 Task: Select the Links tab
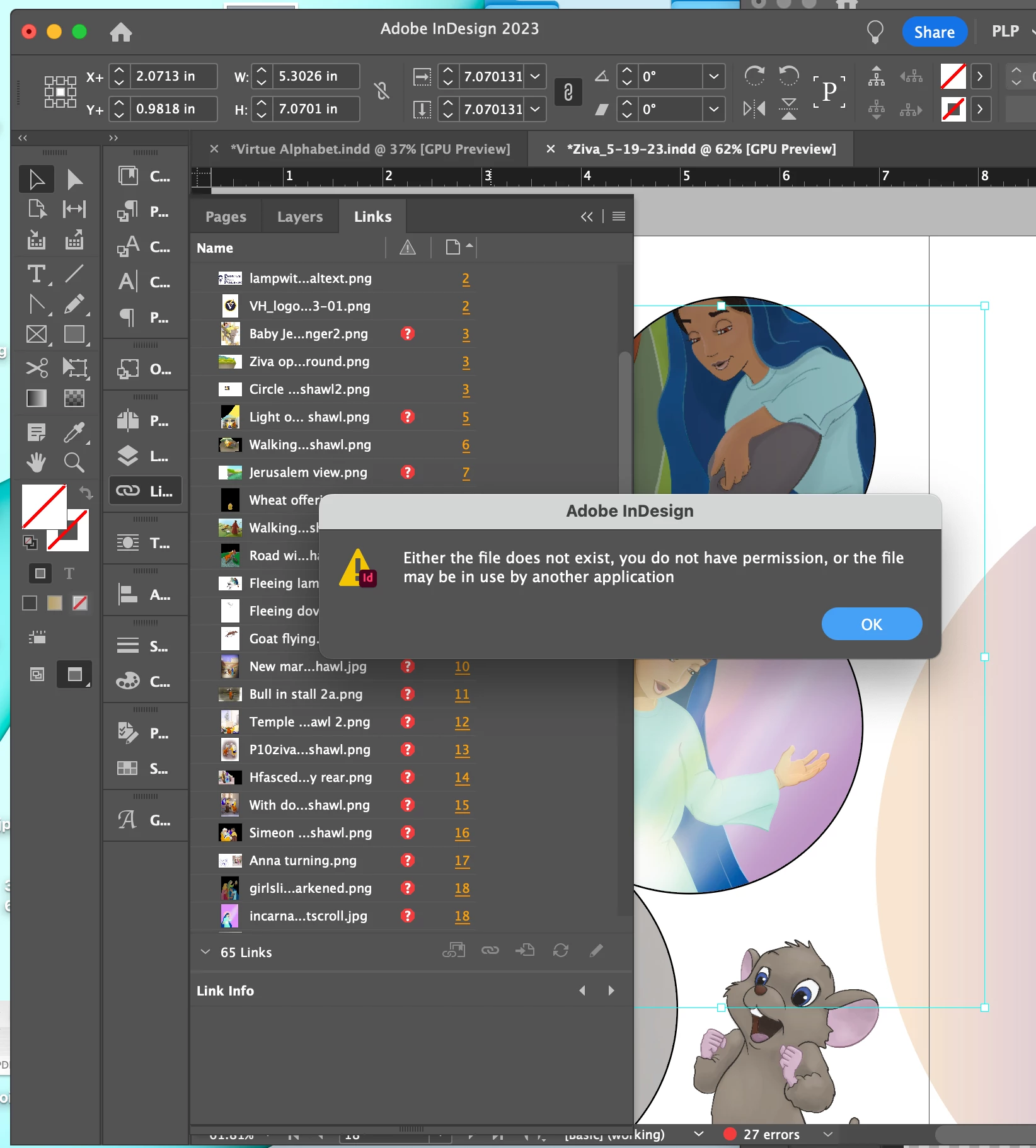click(x=372, y=217)
